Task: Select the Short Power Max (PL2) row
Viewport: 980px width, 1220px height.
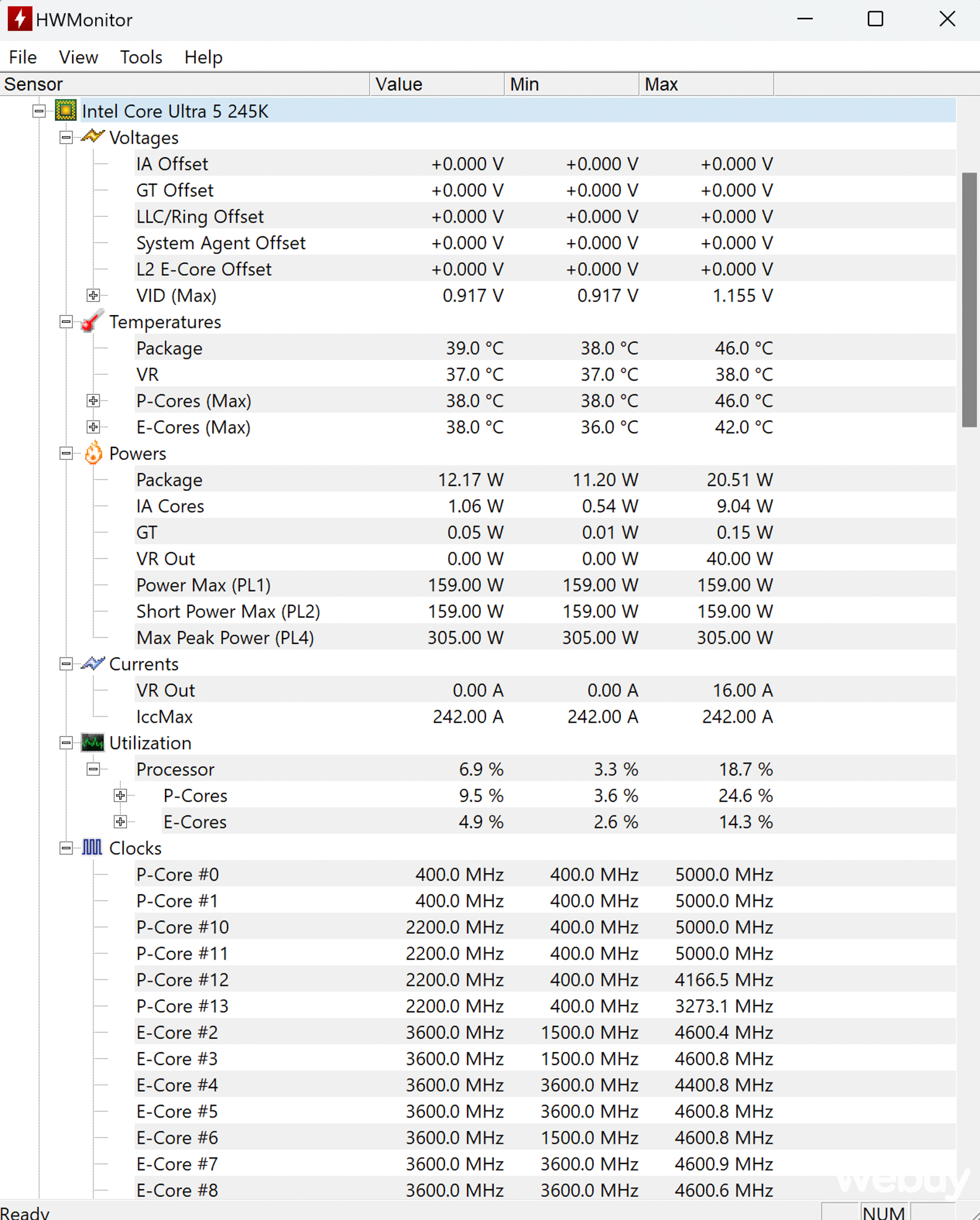Action: [545, 611]
